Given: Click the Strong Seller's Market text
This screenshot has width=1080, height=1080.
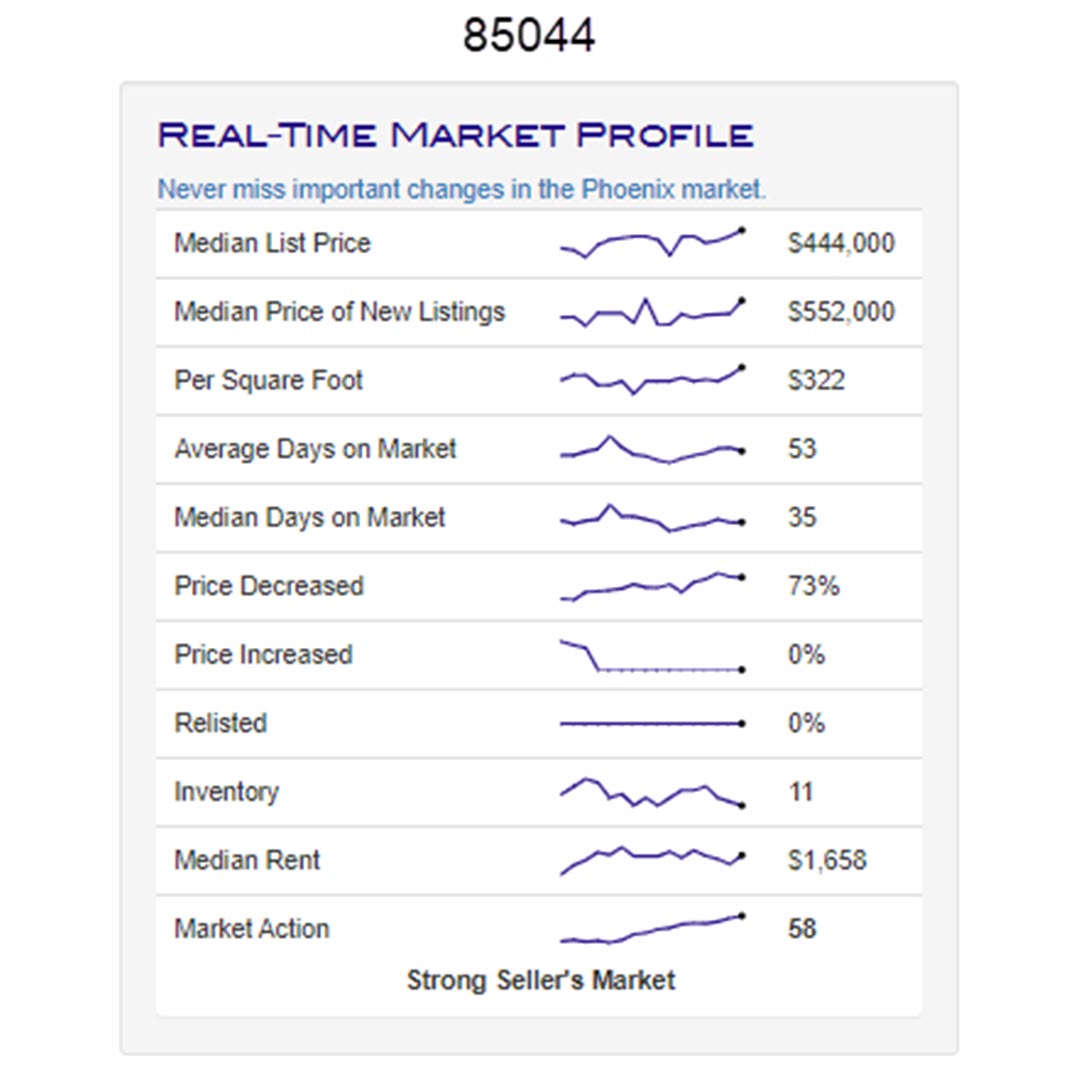Looking at the screenshot, I should pos(540,980).
